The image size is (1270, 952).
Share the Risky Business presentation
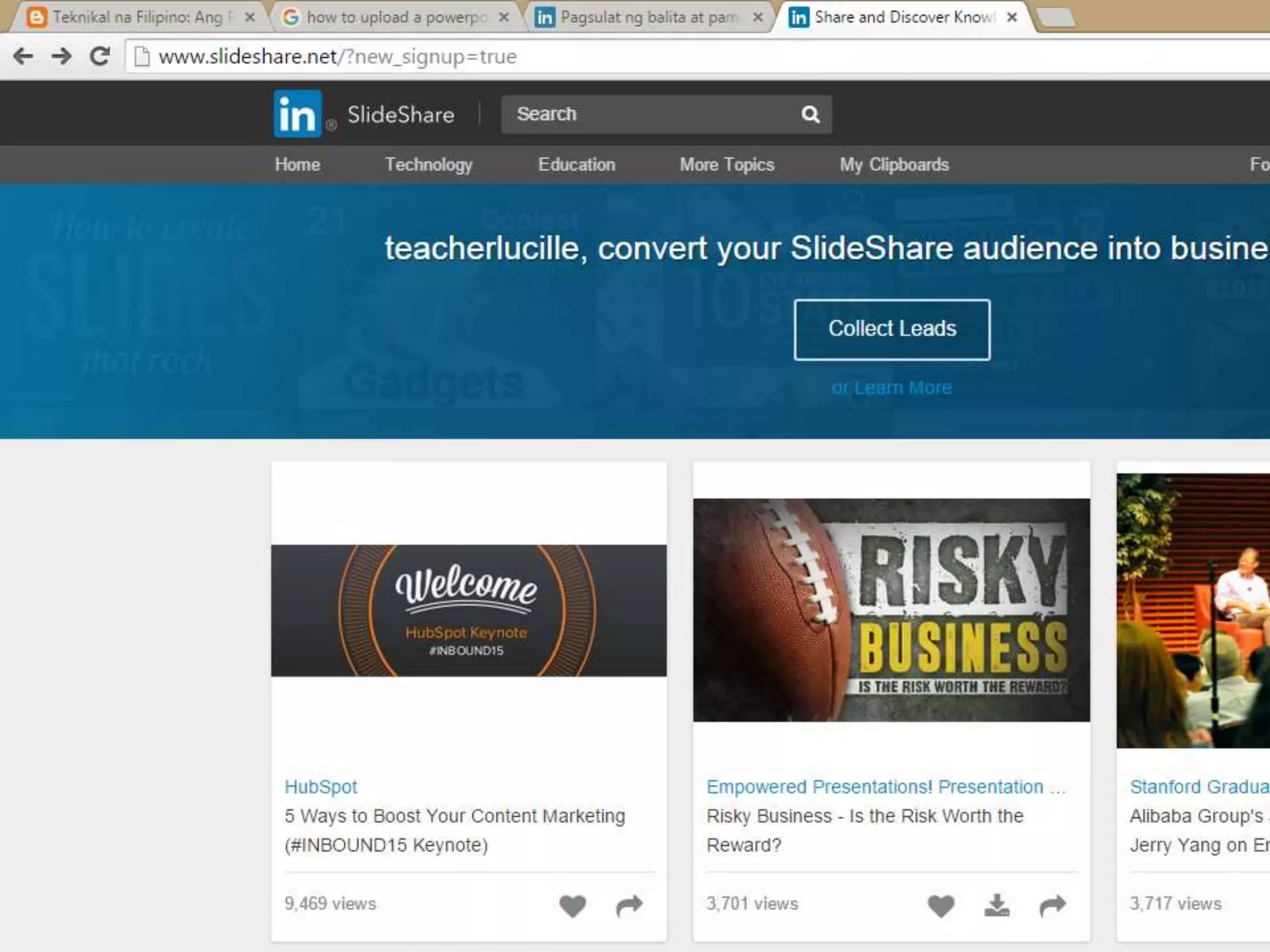1052,906
